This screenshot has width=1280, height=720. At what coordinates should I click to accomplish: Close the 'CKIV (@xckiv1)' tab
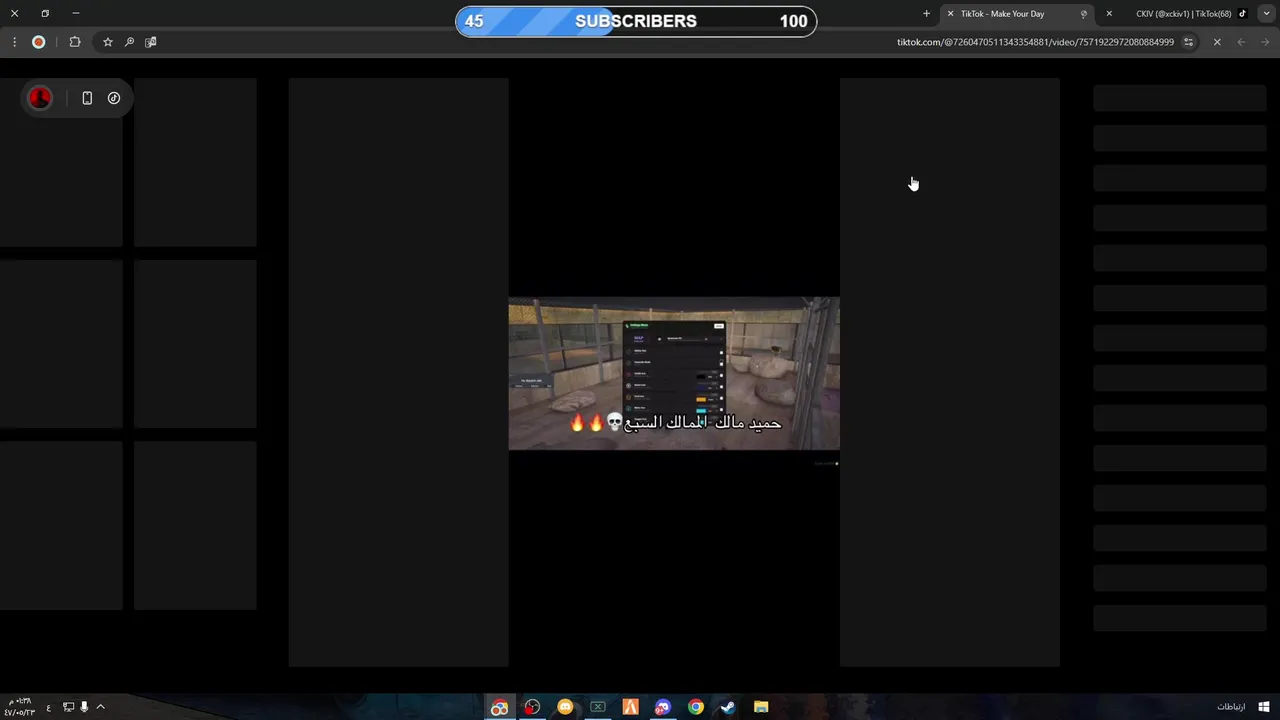[1109, 14]
